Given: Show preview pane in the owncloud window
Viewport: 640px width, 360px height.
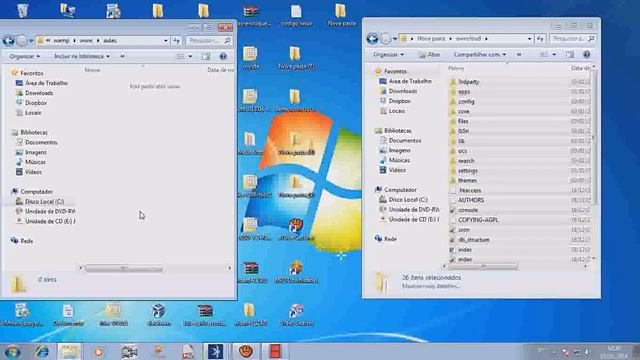Looking at the screenshot, I should [x=570, y=54].
